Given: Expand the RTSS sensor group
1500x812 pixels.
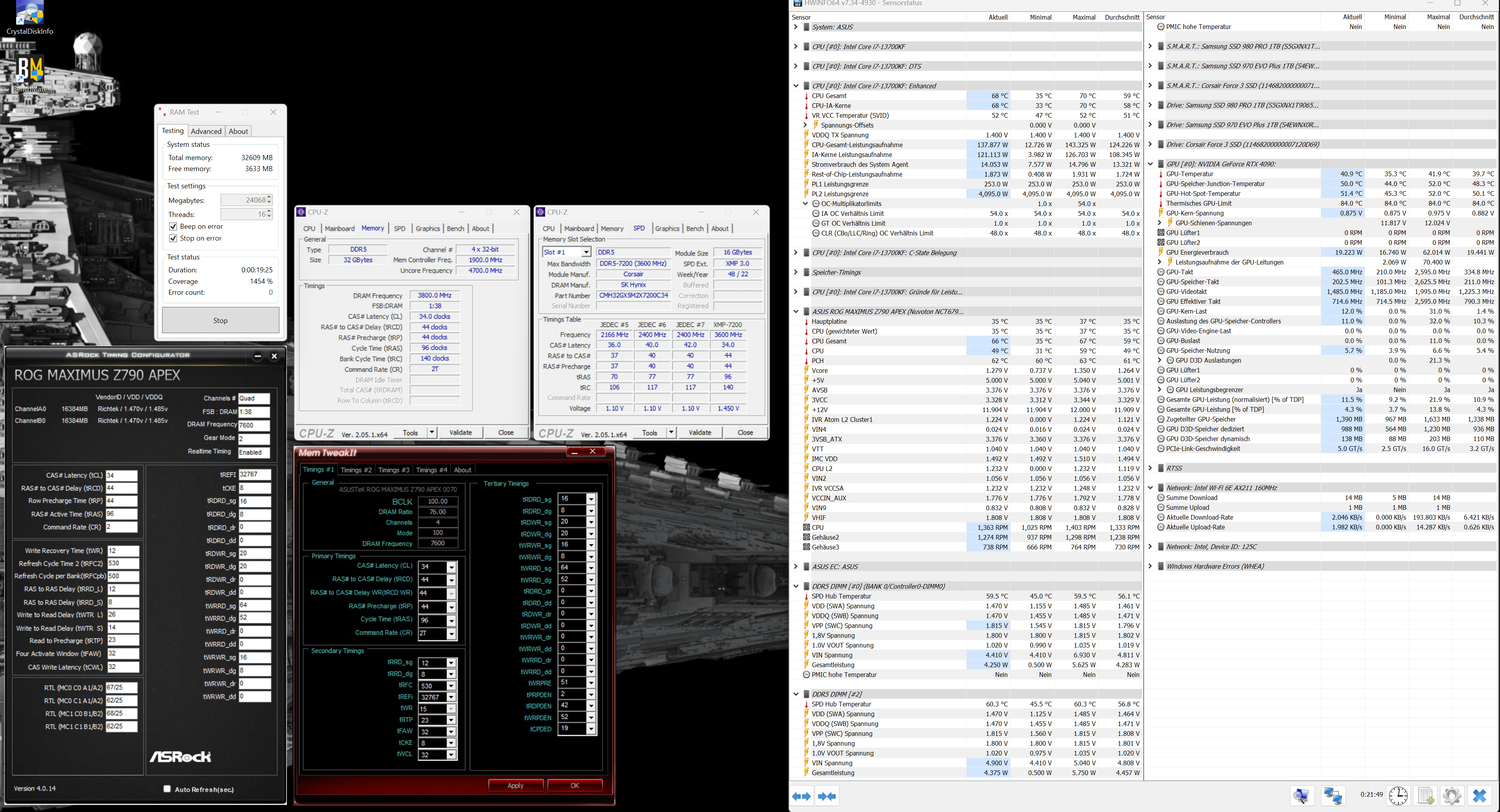Looking at the screenshot, I should [1150, 468].
